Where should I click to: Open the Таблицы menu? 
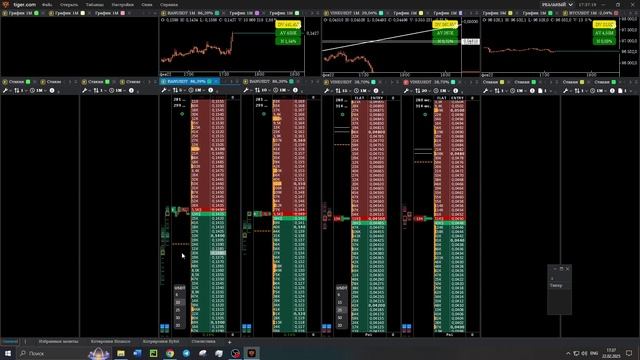95,4
